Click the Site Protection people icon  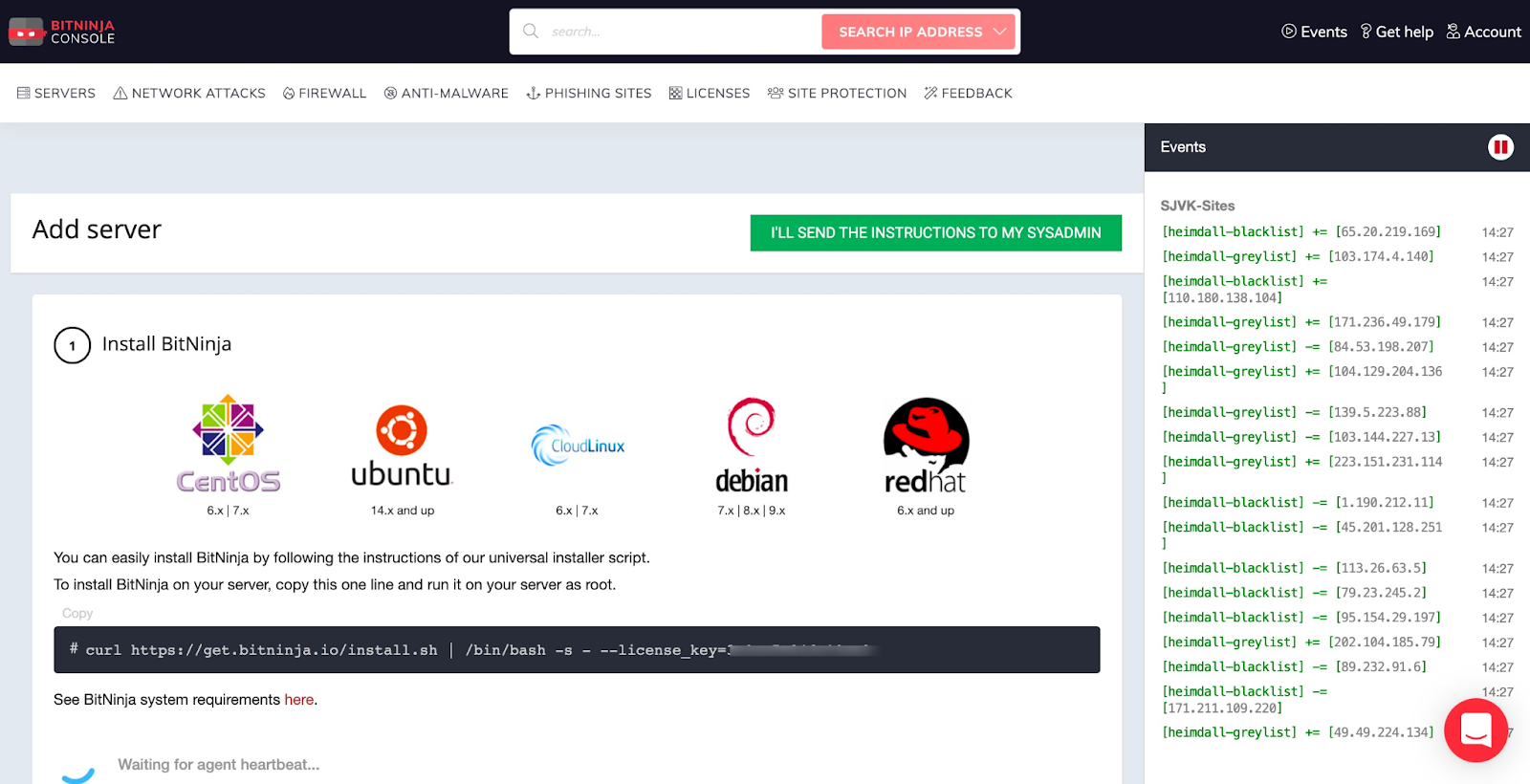tap(776, 93)
